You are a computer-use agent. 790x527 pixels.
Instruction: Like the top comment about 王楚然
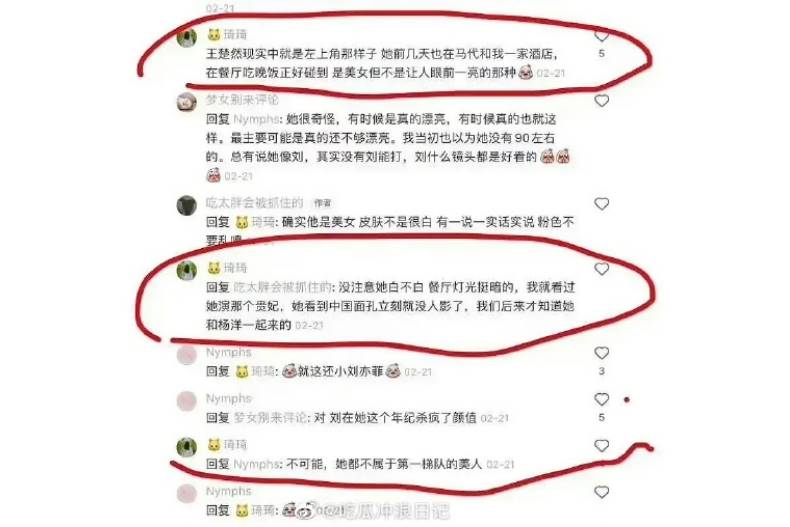coord(601,36)
